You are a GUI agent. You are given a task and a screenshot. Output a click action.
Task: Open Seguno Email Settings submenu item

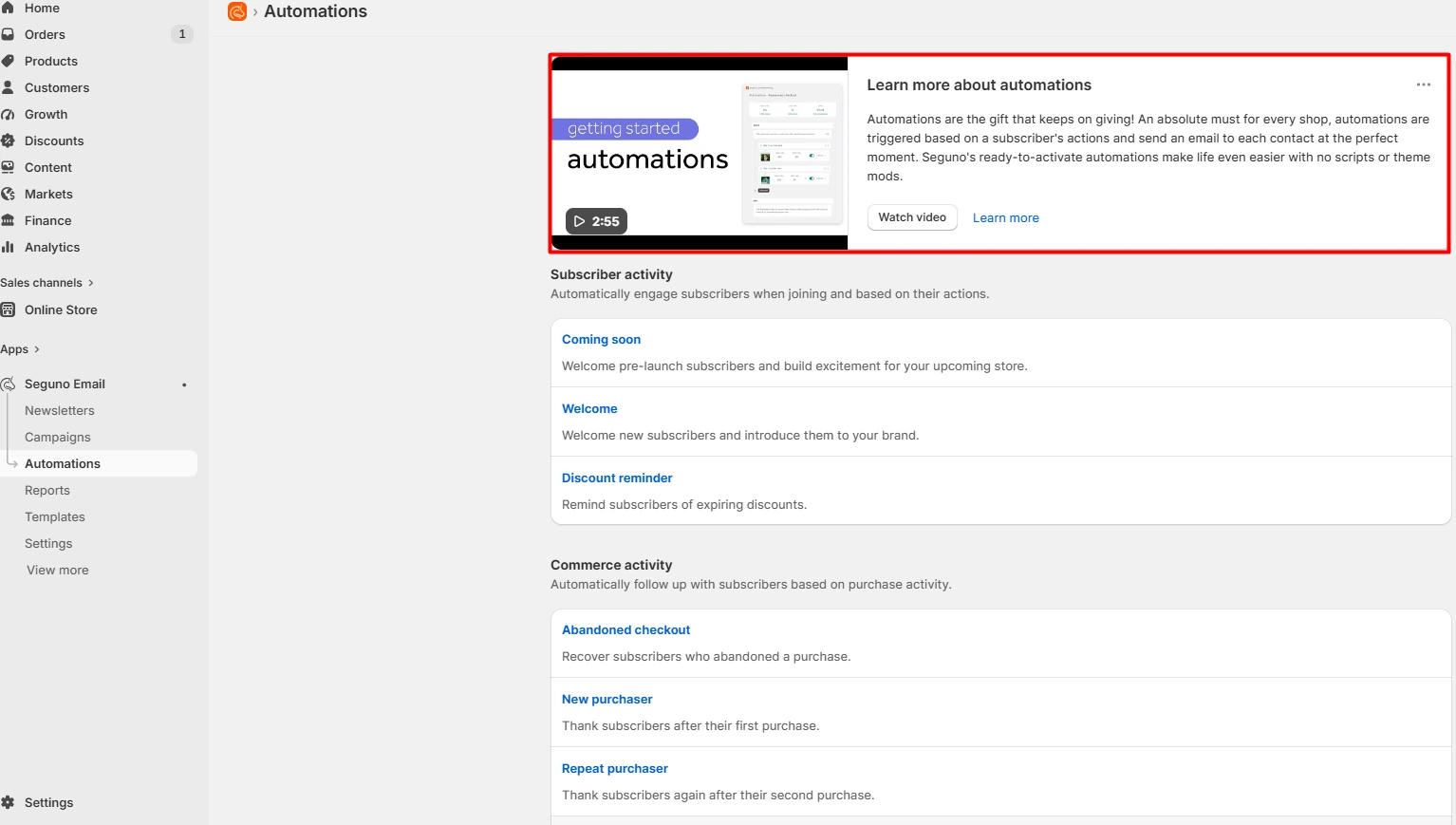(x=48, y=544)
